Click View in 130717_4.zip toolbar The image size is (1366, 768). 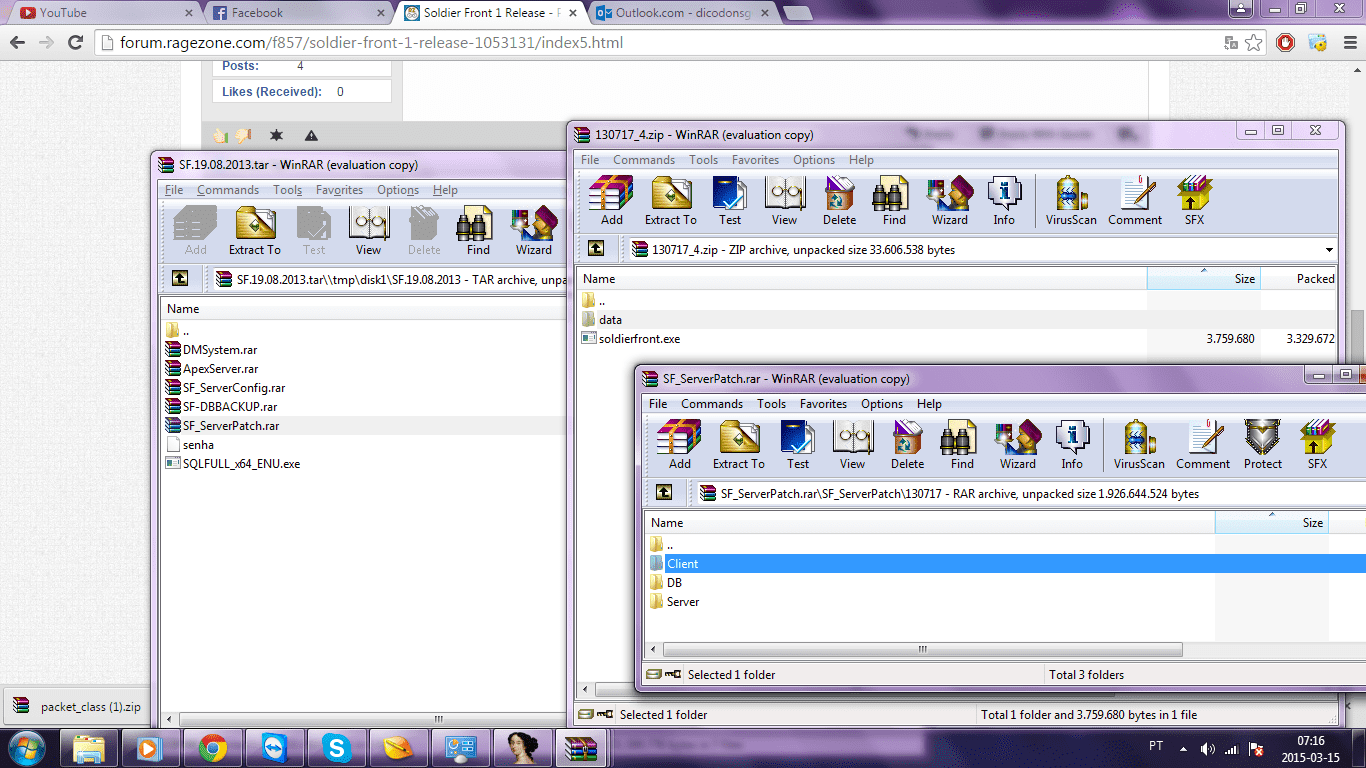[785, 201]
